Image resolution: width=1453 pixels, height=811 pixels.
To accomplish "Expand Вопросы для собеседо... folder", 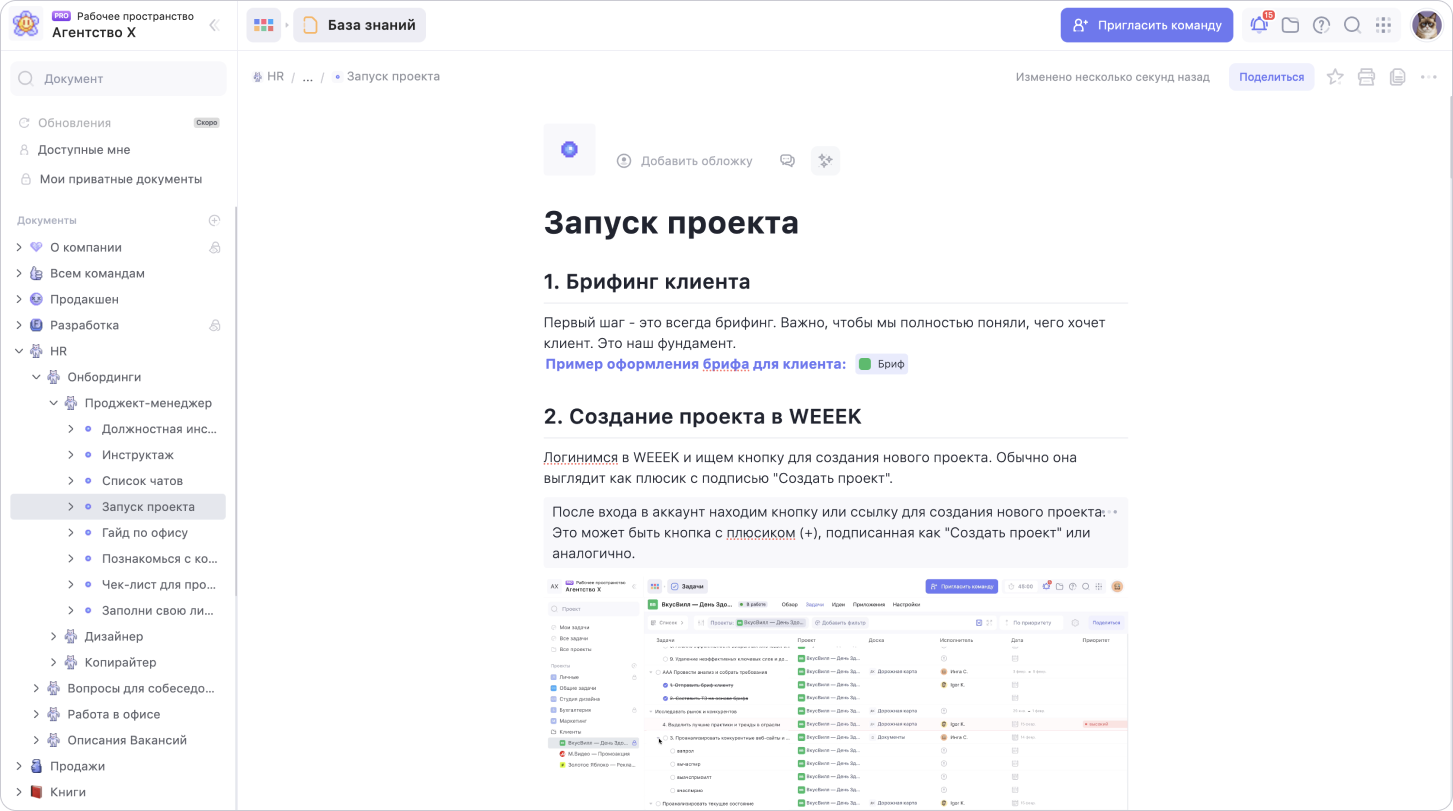I will tap(36, 688).
